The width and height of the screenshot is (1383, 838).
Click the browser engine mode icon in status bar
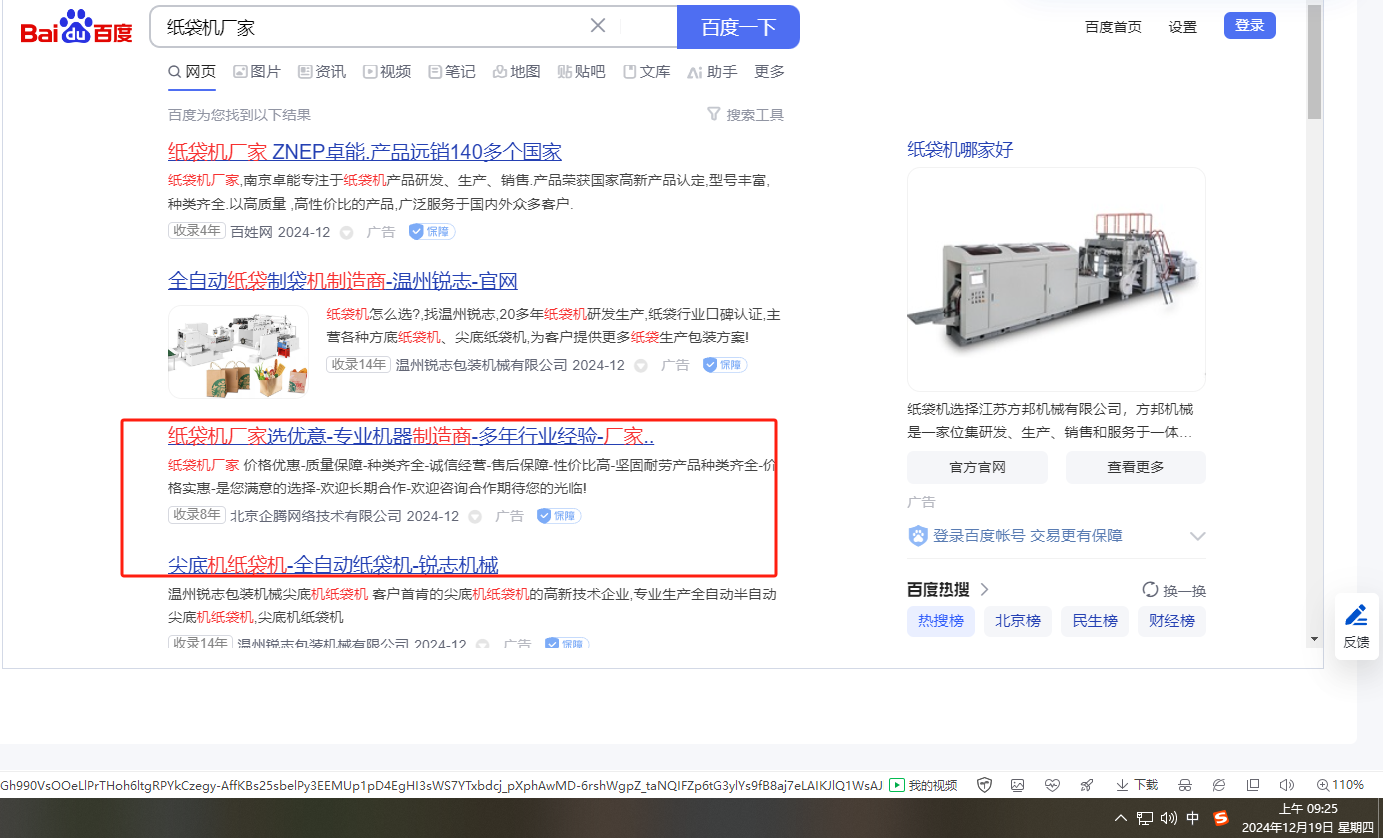[x=1219, y=785]
